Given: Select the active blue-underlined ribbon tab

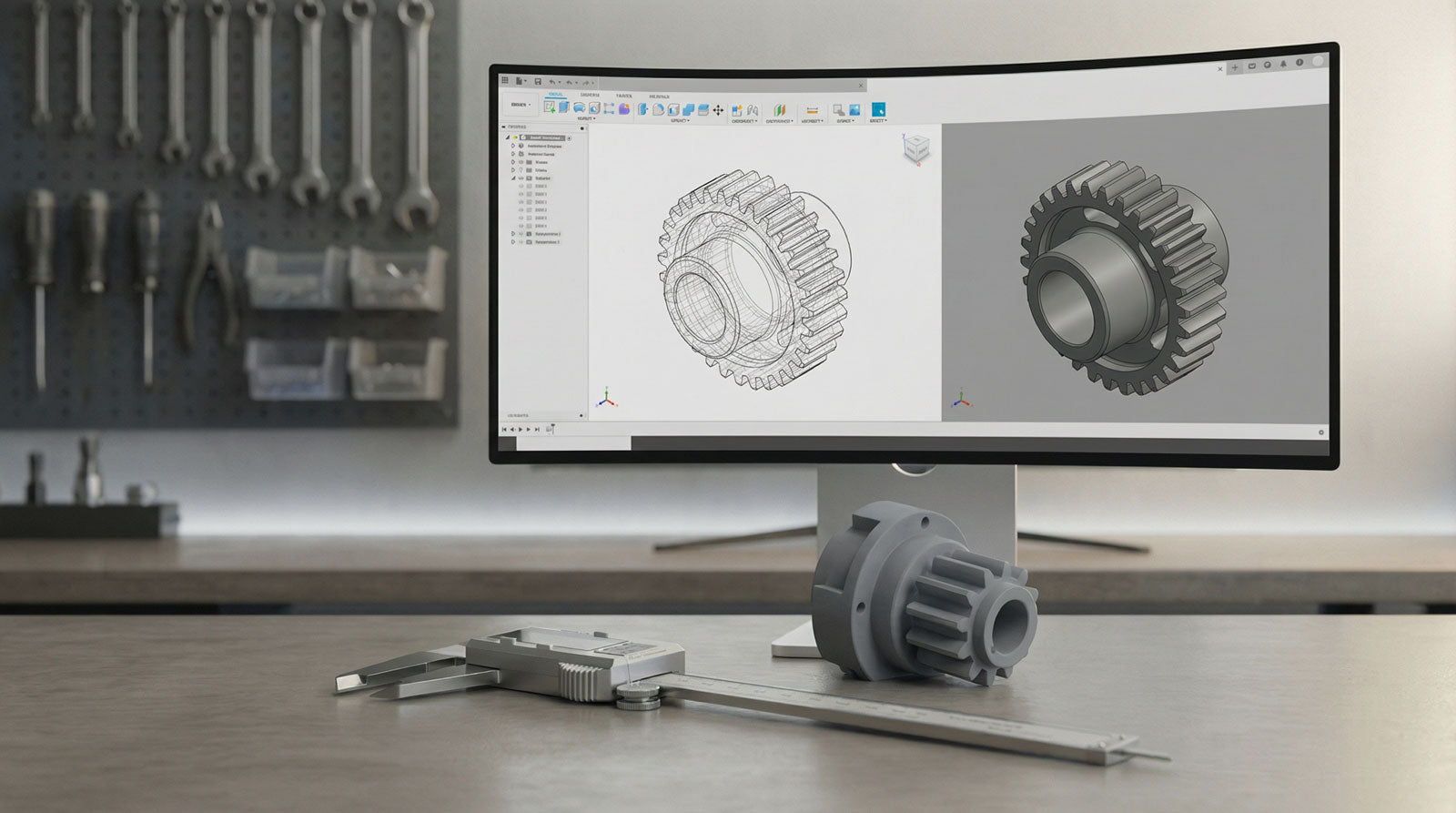Looking at the screenshot, I should [555, 95].
